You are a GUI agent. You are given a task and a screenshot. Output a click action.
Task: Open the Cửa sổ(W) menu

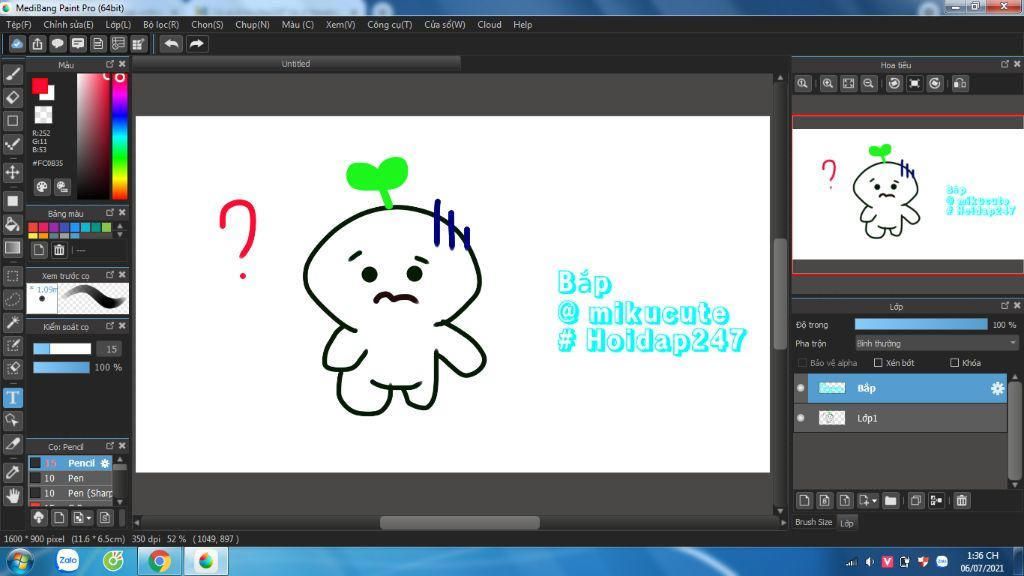click(445, 25)
